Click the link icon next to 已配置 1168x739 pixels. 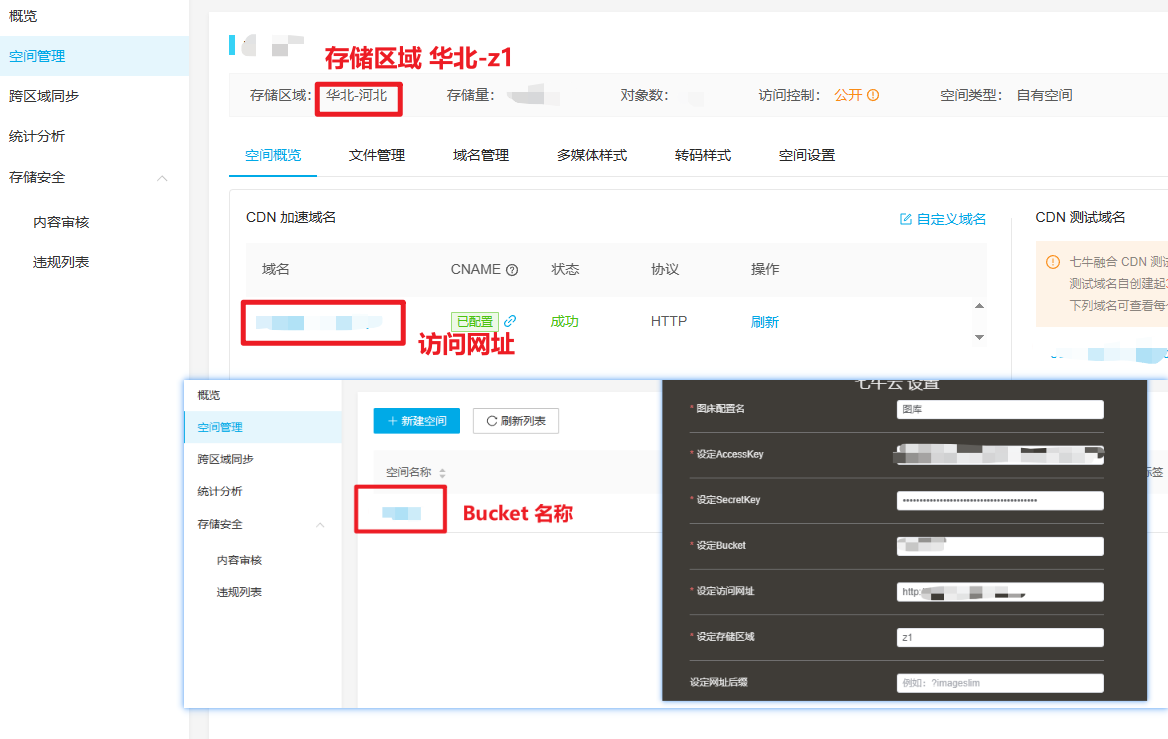pyautogui.click(x=510, y=321)
